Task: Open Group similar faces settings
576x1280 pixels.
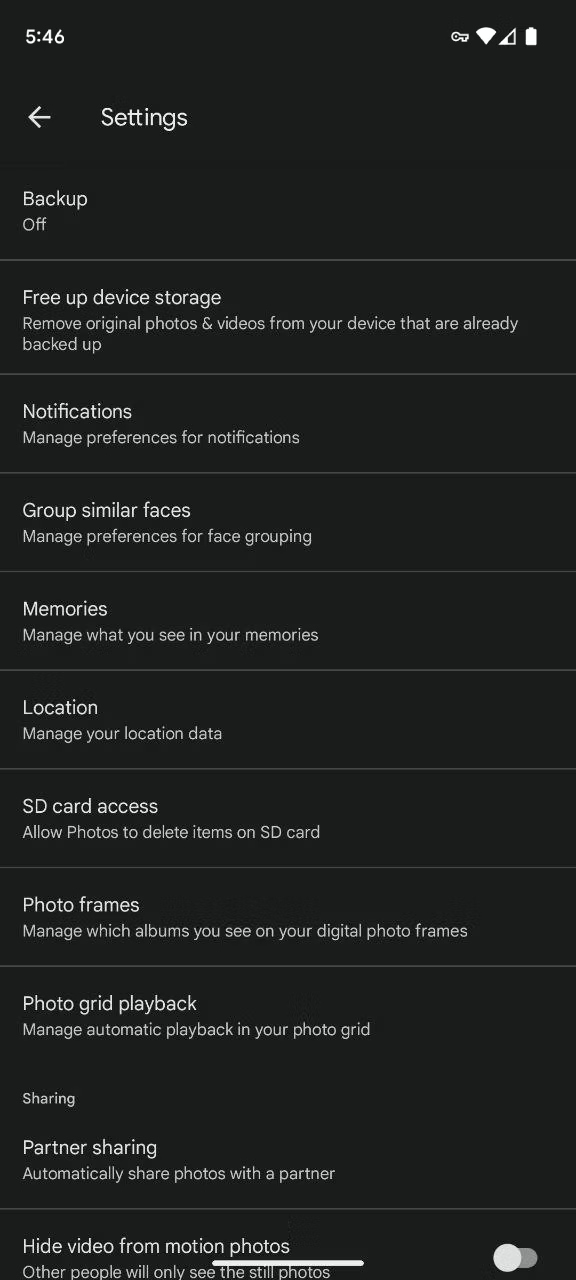Action: coord(288,522)
